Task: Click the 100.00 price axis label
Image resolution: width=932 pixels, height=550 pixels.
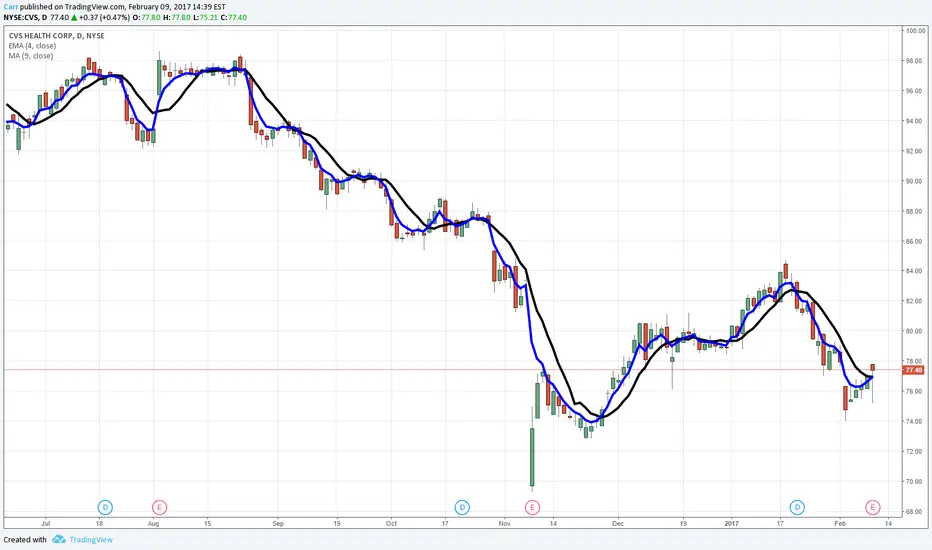Action: click(x=915, y=31)
